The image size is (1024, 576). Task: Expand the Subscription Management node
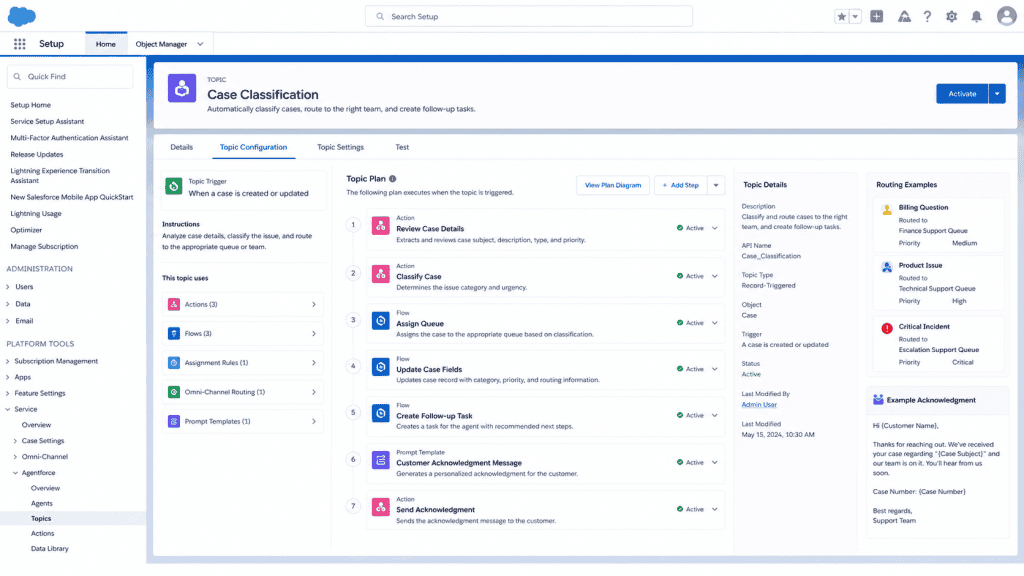pos(8,361)
